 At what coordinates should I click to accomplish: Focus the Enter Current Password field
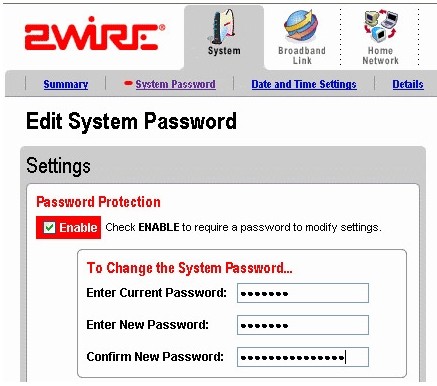[303, 293]
